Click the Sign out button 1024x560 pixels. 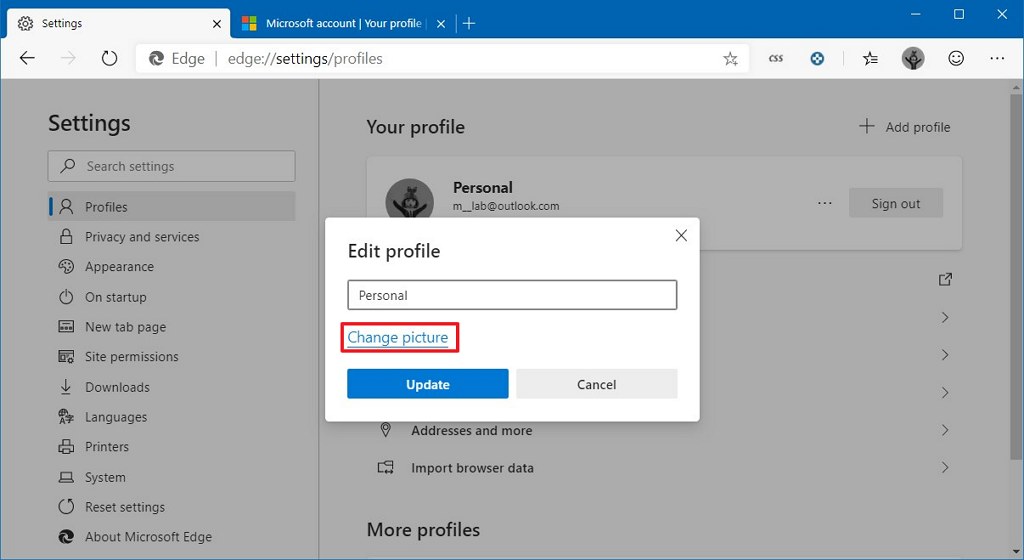[896, 203]
